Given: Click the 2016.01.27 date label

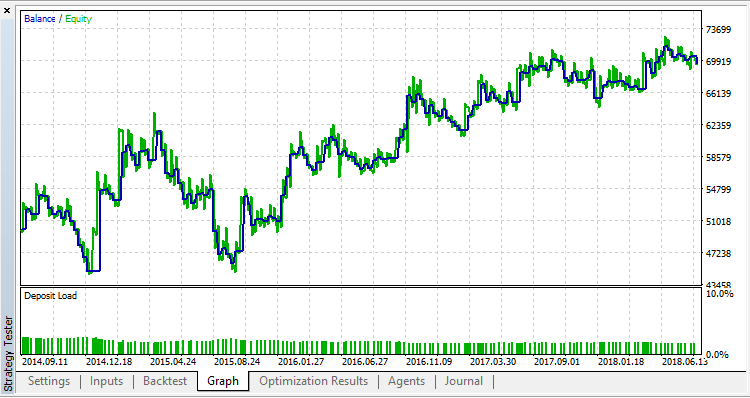Looking at the screenshot, I should pos(301,361).
